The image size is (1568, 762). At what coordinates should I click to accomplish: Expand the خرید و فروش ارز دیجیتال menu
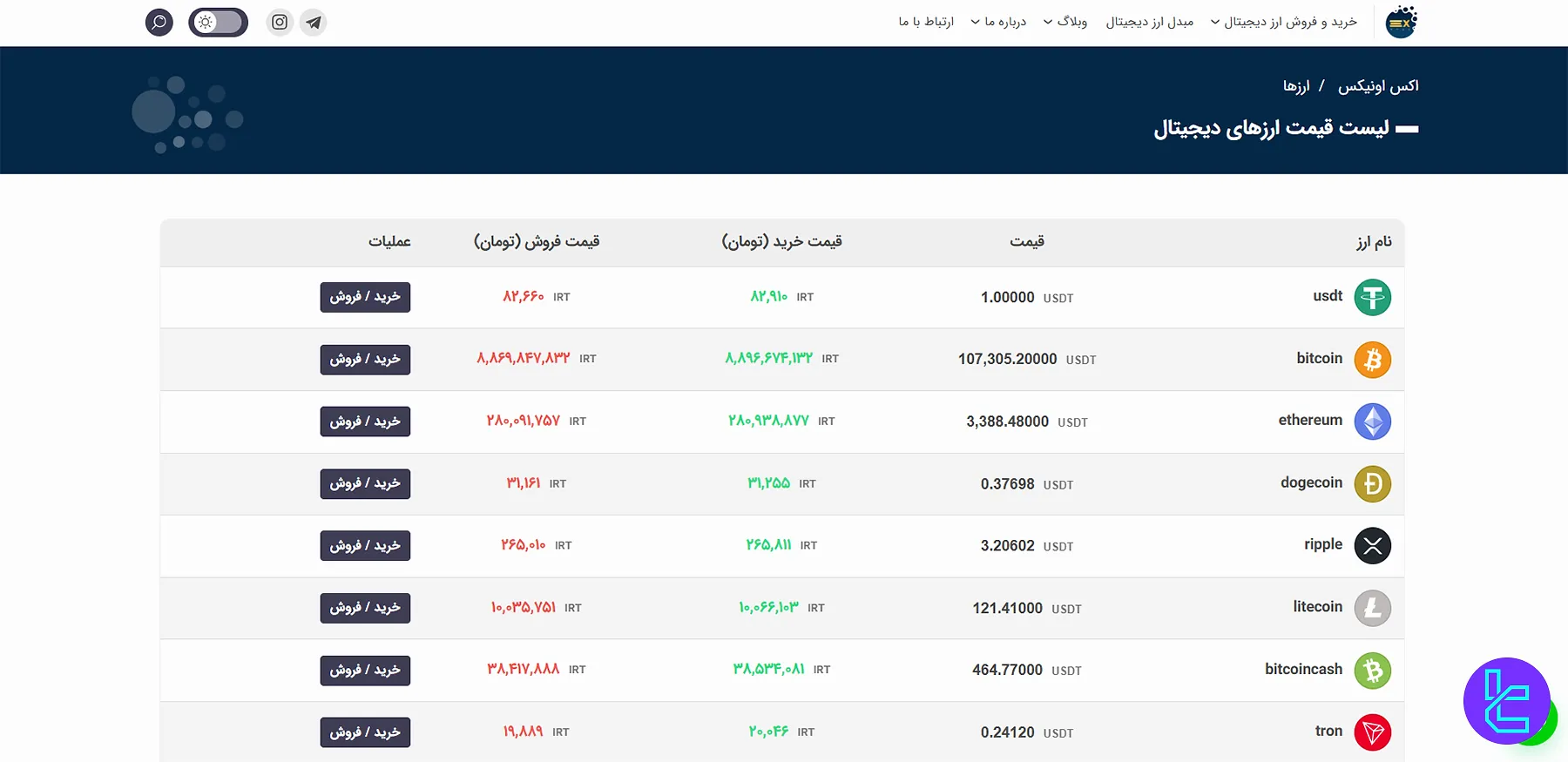click(1284, 22)
